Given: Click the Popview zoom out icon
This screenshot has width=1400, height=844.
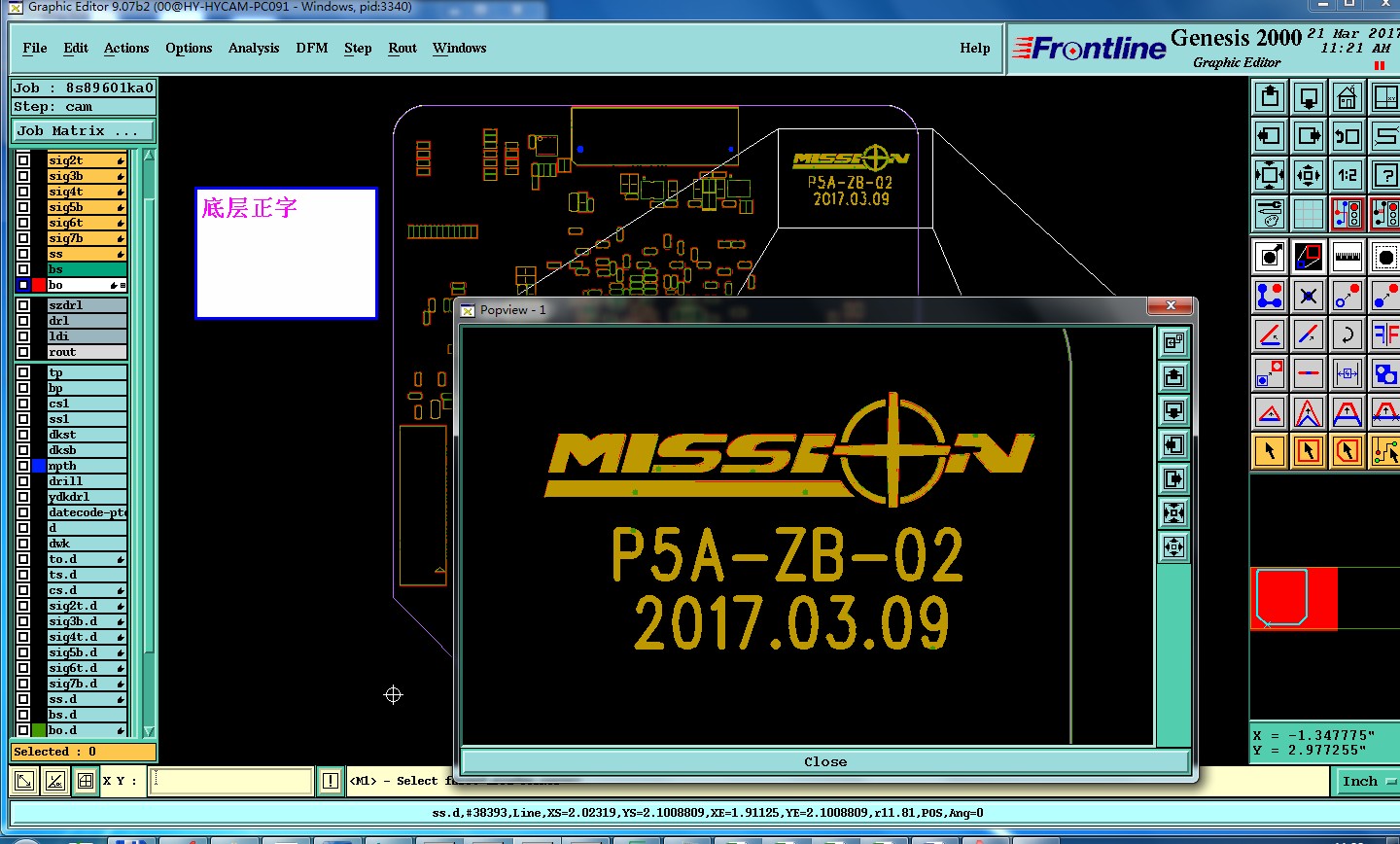Looking at the screenshot, I should 1174,546.
